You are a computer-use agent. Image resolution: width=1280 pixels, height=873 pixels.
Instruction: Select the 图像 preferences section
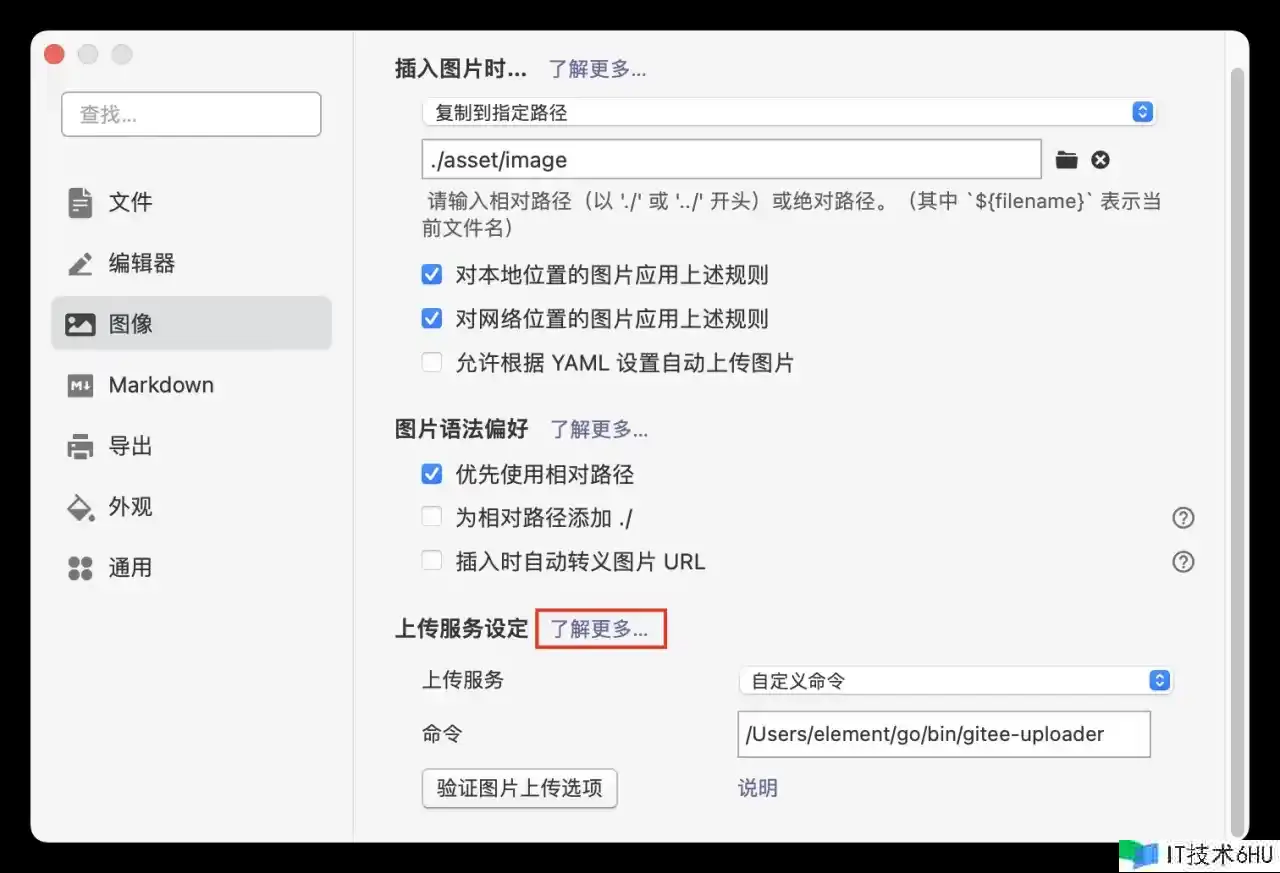[191, 324]
